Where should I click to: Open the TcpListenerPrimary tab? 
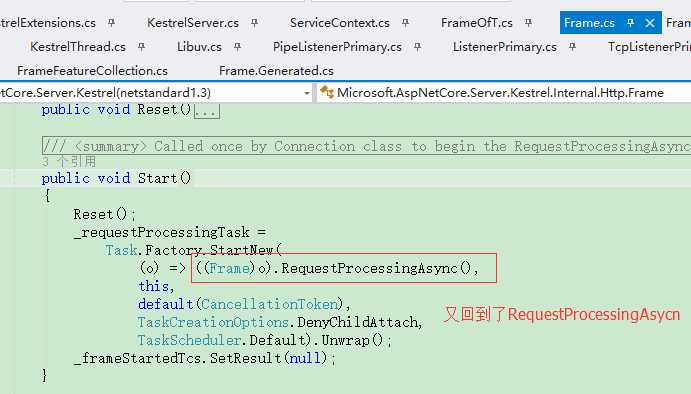tap(649, 47)
